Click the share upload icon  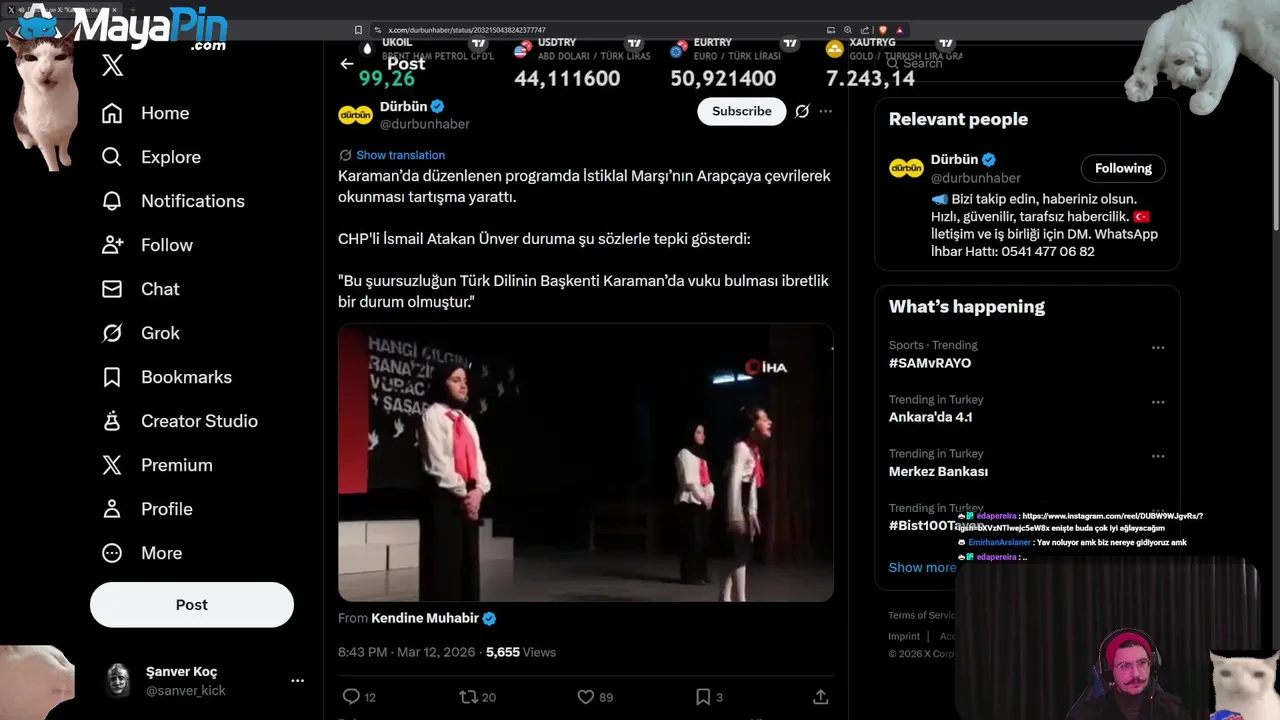tap(820, 696)
